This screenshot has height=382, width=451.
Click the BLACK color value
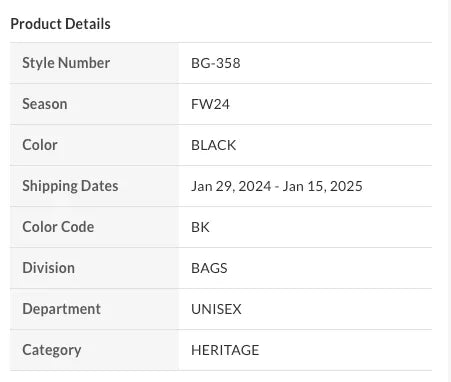coord(214,145)
